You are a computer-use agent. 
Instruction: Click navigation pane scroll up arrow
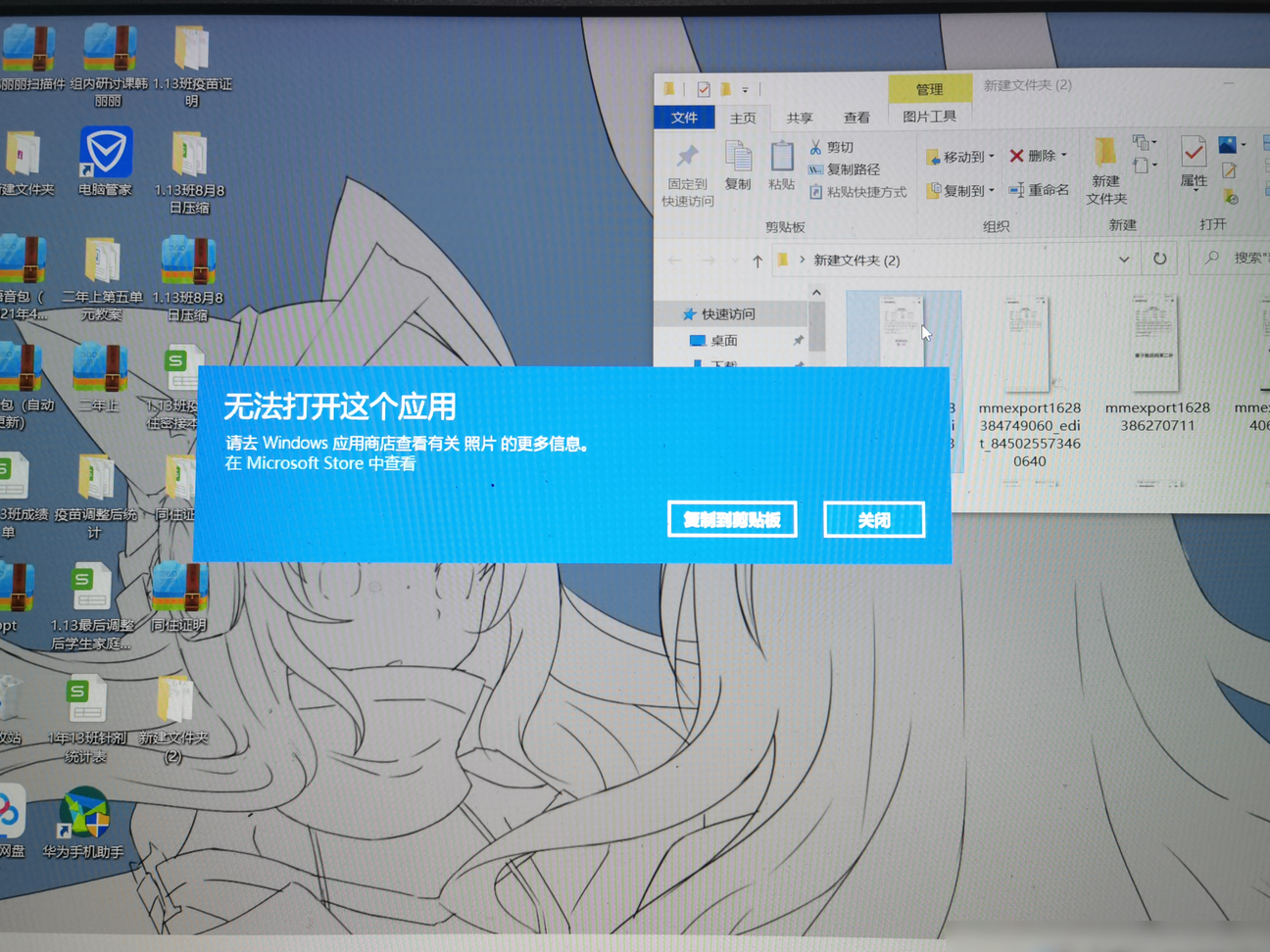(816, 293)
